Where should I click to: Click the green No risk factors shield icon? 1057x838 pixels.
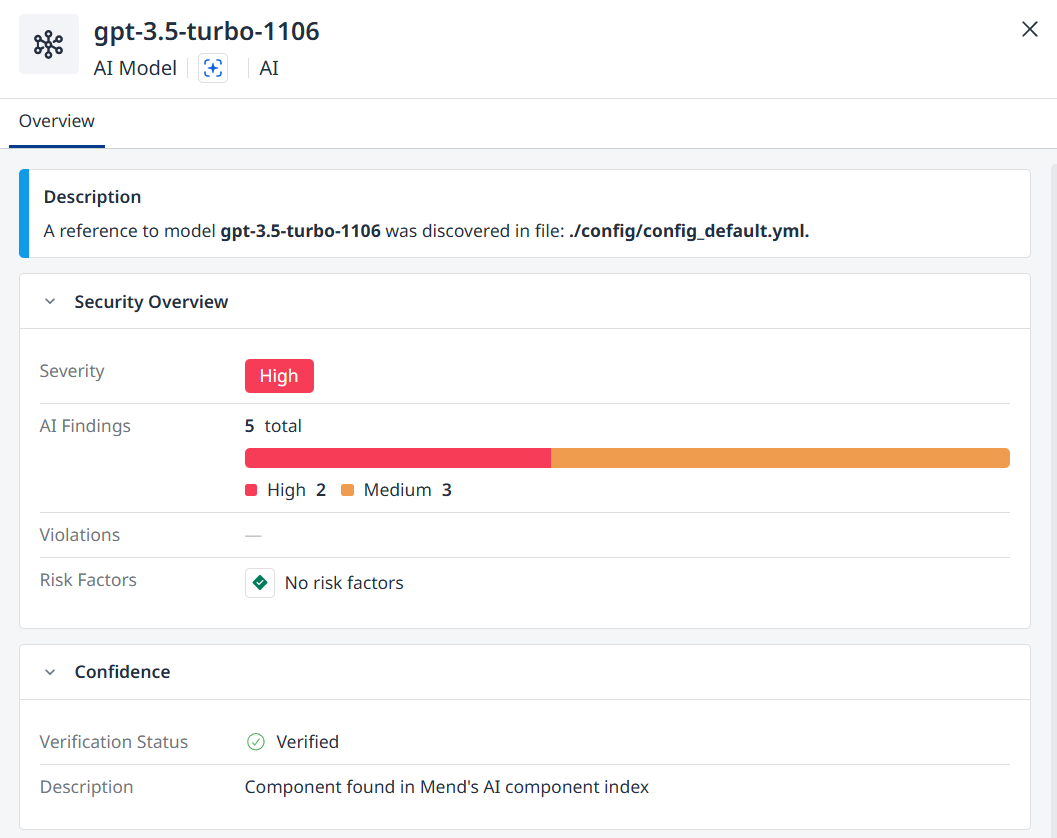[260, 582]
